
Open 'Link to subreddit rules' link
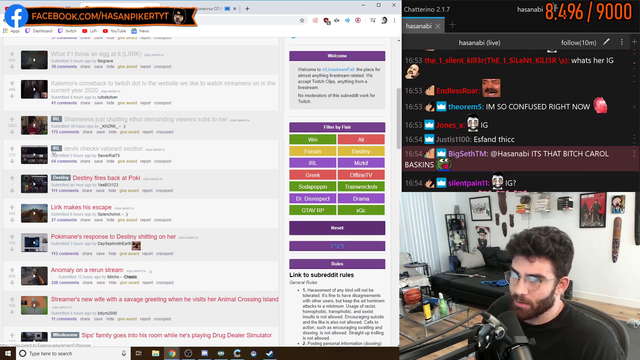click(322, 275)
